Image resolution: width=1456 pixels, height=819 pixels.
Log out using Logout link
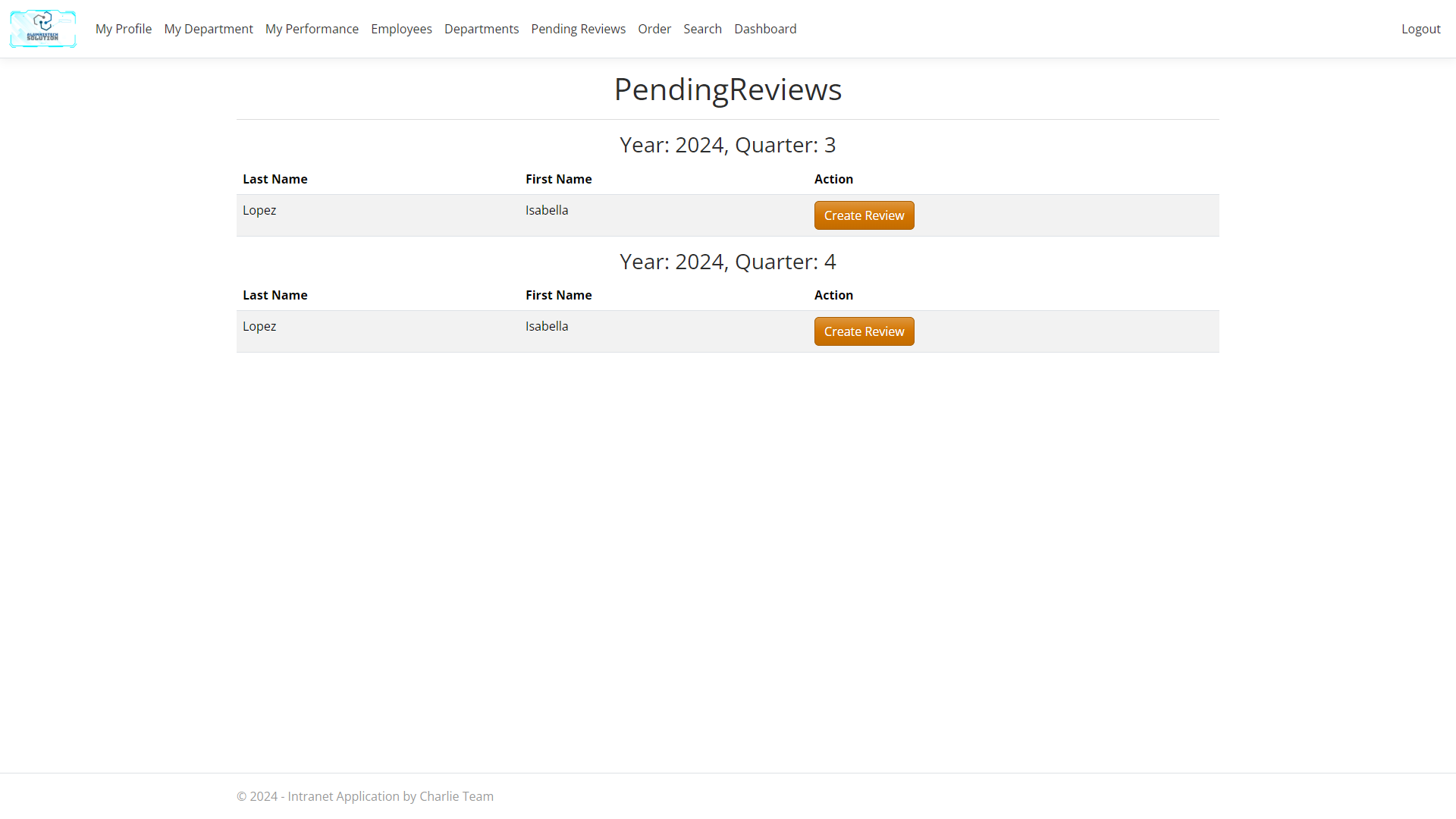tap(1420, 29)
